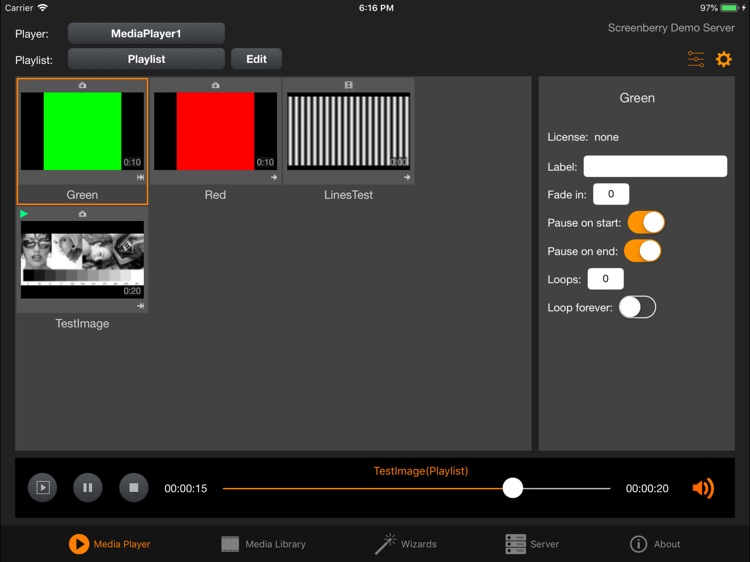
Task: Open the Server tab
Action: pyautogui.click(x=532, y=544)
